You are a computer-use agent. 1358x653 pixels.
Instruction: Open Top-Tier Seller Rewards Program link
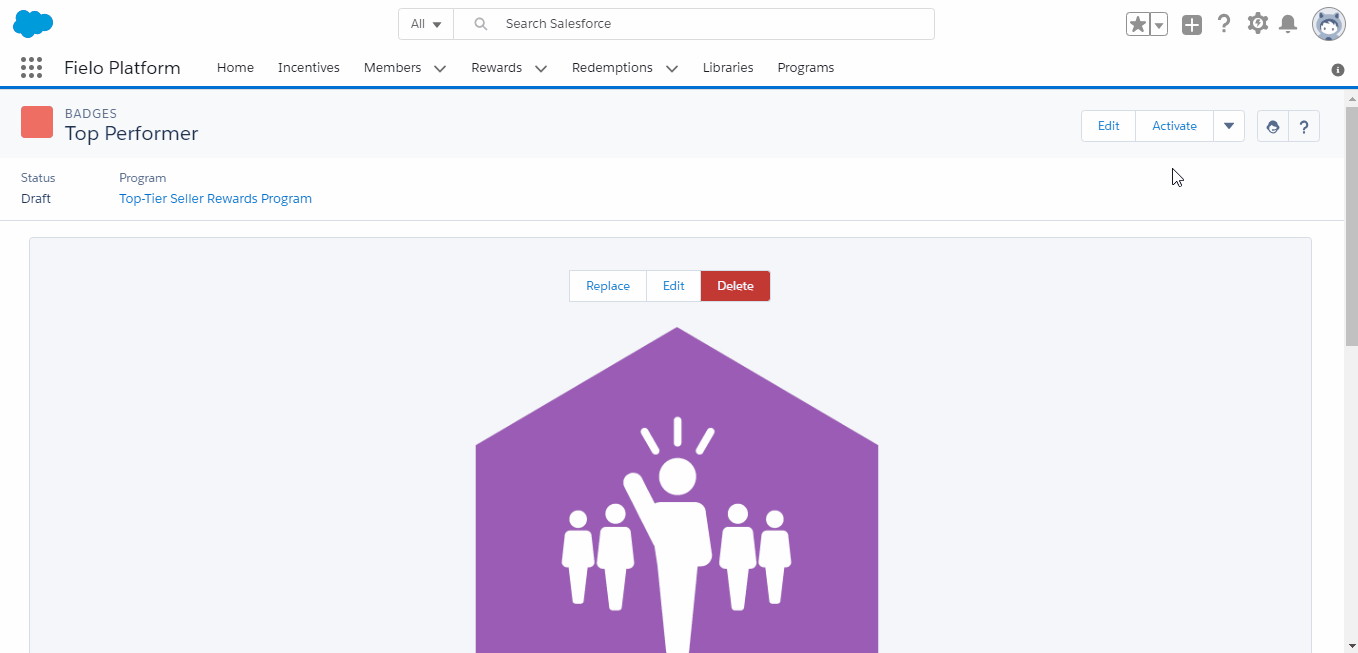click(215, 199)
